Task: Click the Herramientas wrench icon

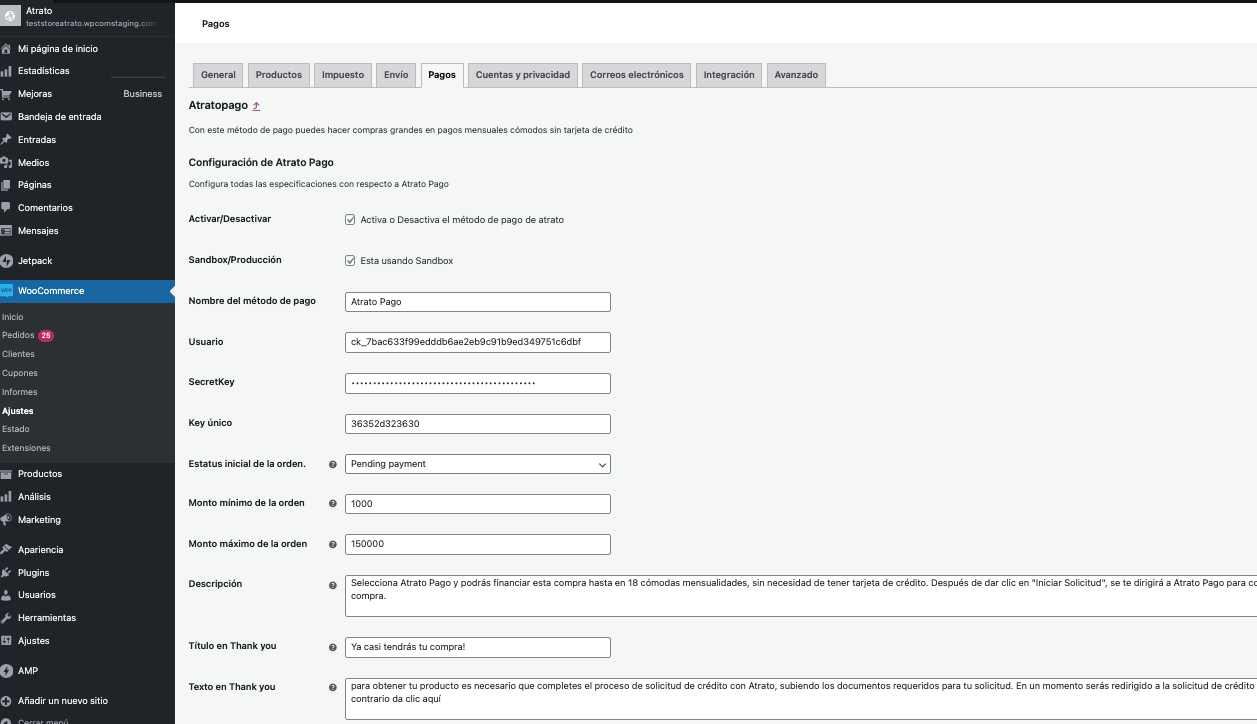Action: 7,618
